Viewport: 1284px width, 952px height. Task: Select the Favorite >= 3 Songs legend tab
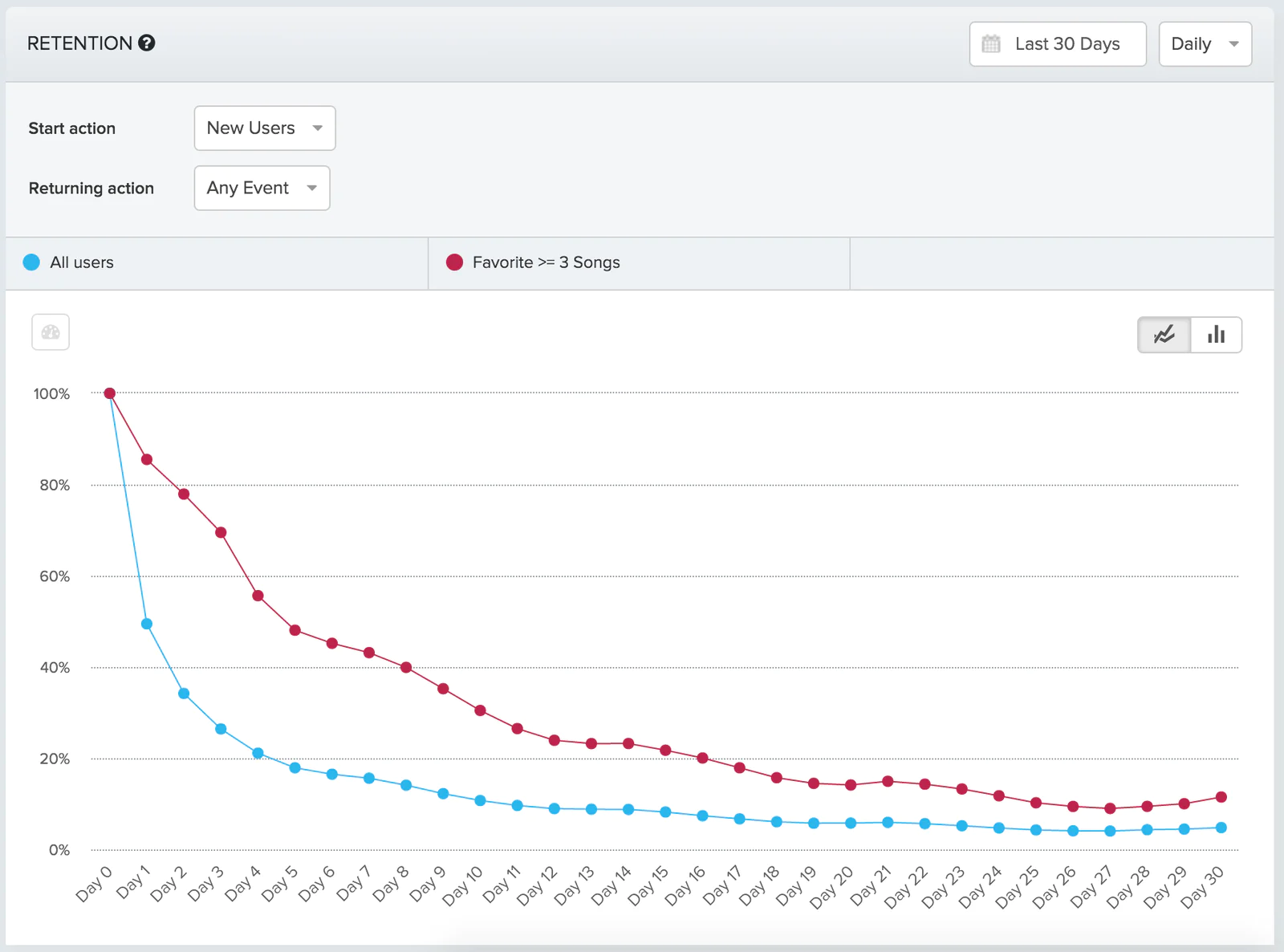coord(638,262)
